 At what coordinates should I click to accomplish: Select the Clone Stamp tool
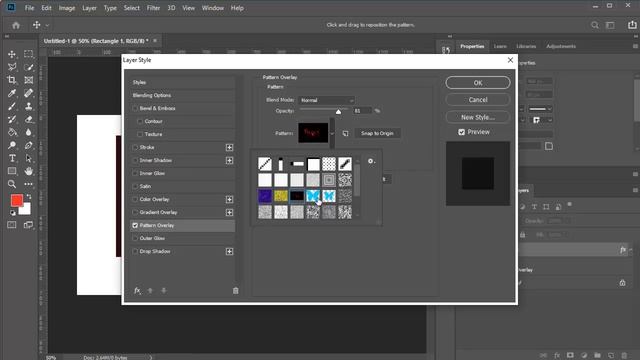pos(29,106)
